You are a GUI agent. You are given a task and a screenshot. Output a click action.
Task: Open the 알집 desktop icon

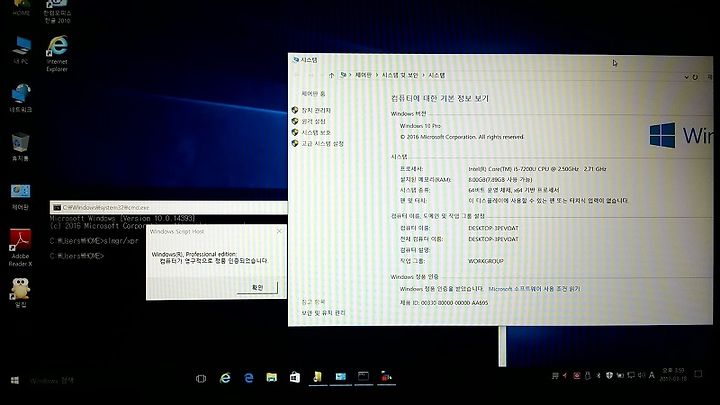[x=20, y=292]
